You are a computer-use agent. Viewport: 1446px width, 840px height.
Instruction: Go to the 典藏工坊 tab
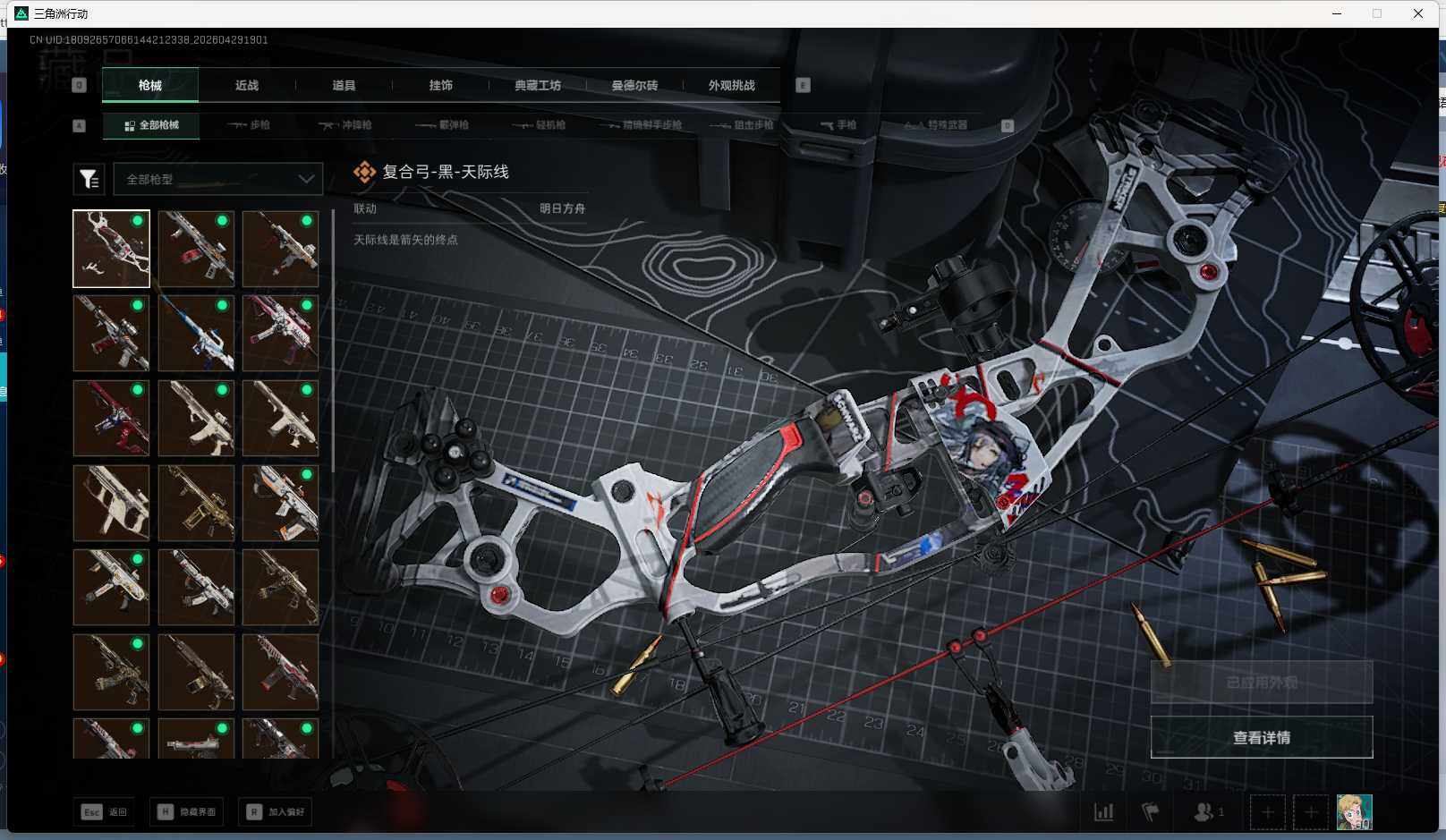538,85
